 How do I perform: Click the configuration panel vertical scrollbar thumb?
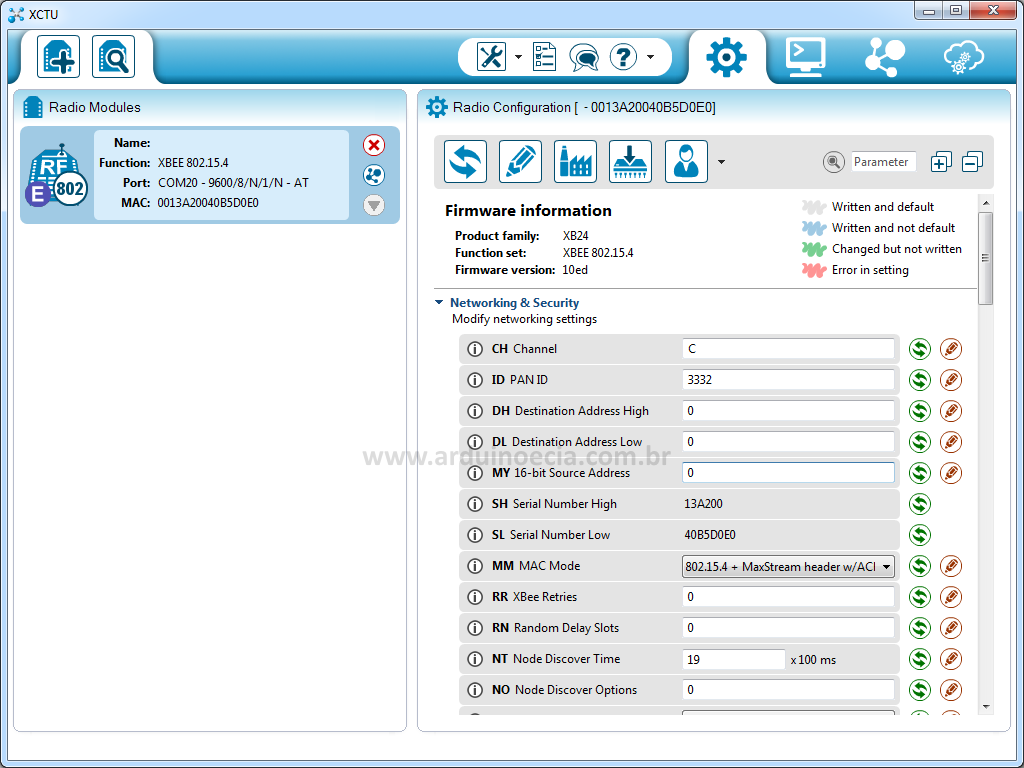pyautogui.click(x=985, y=258)
